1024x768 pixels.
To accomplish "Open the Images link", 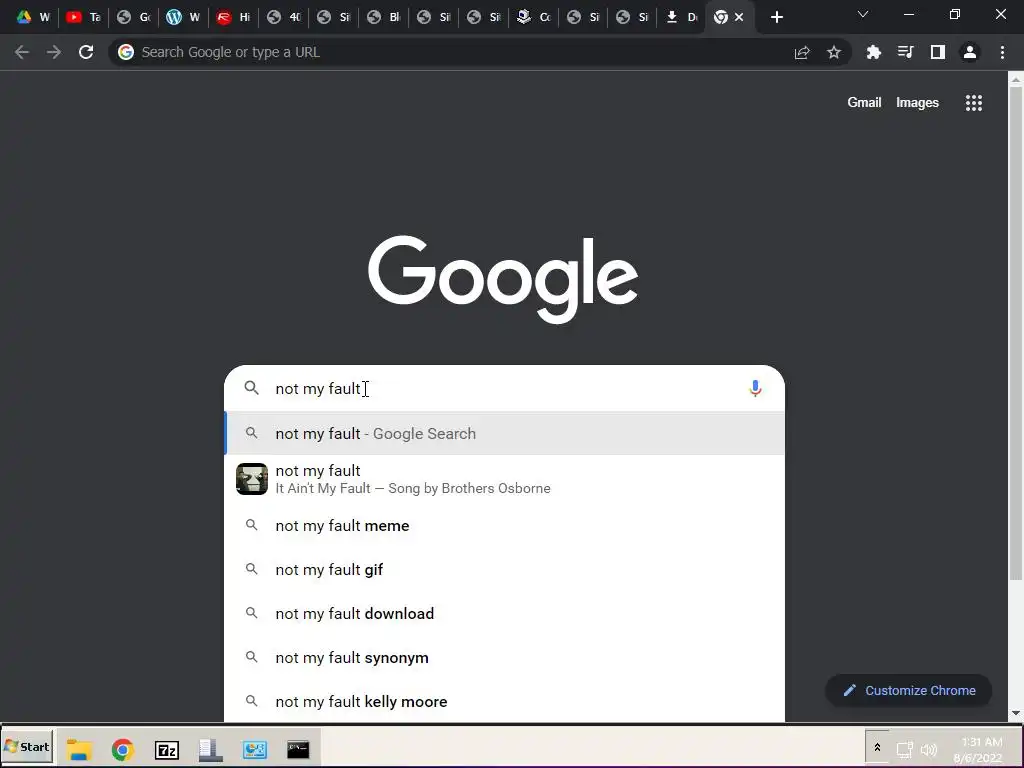I will (x=917, y=103).
